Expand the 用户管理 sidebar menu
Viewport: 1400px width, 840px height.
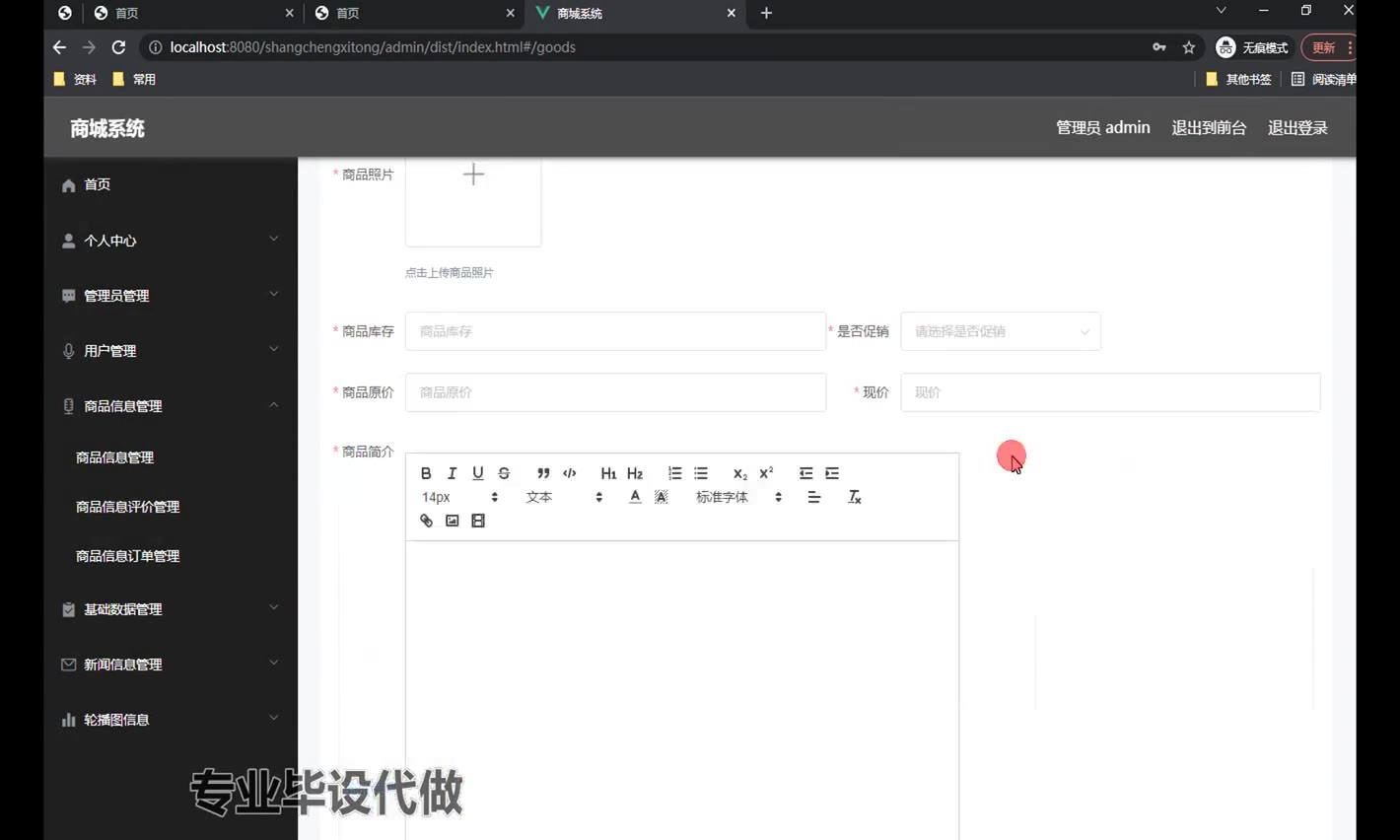click(x=170, y=351)
